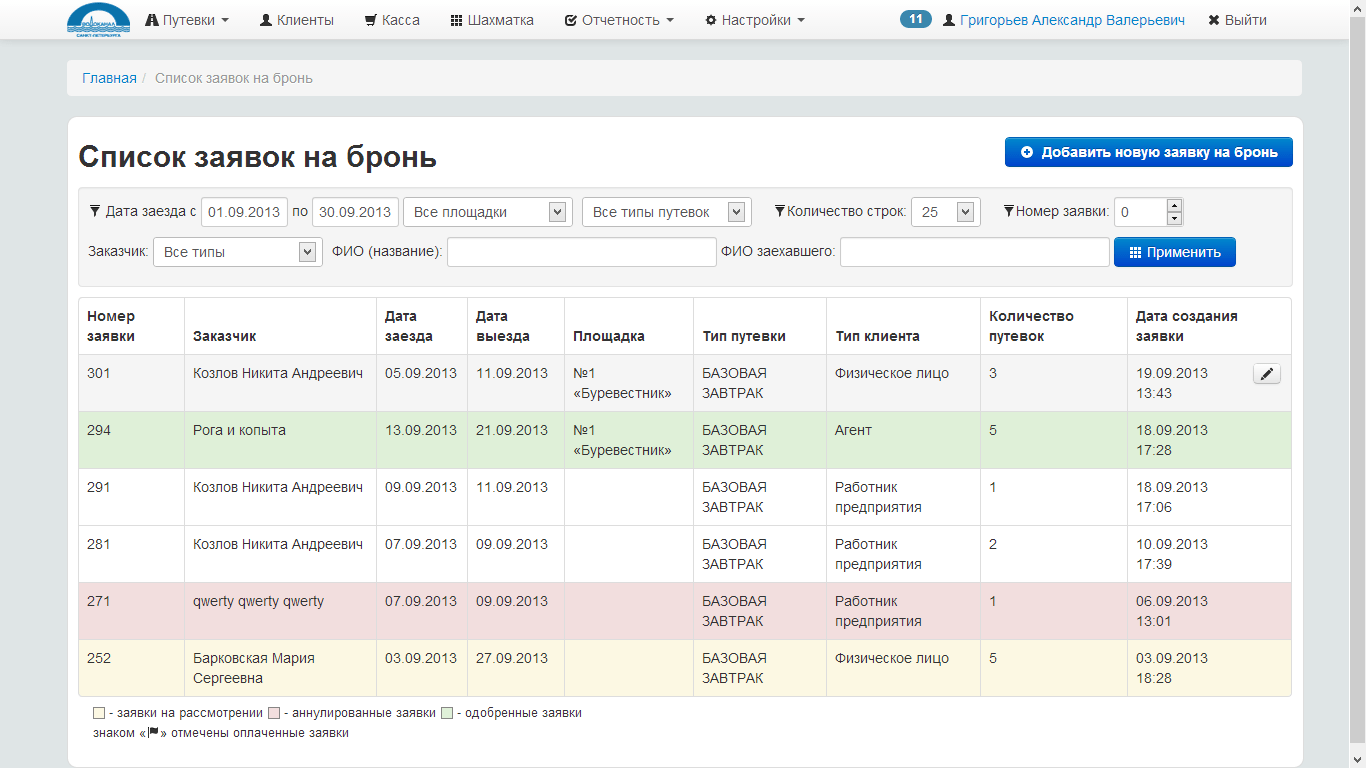
Task: Click the pencil edit icon for request 301
Action: pyautogui.click(x=1267, y=374)
